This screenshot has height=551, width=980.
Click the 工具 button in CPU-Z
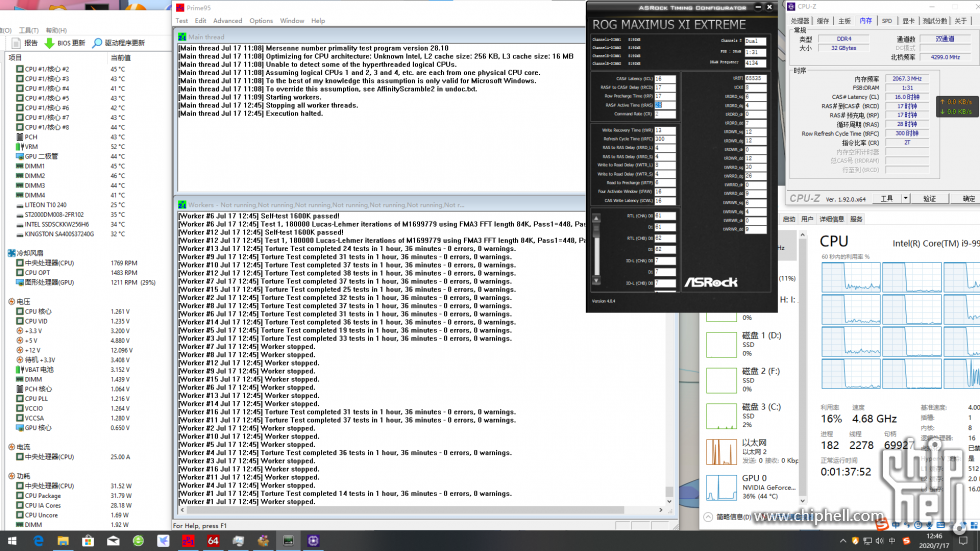click(x=887, y=199)
